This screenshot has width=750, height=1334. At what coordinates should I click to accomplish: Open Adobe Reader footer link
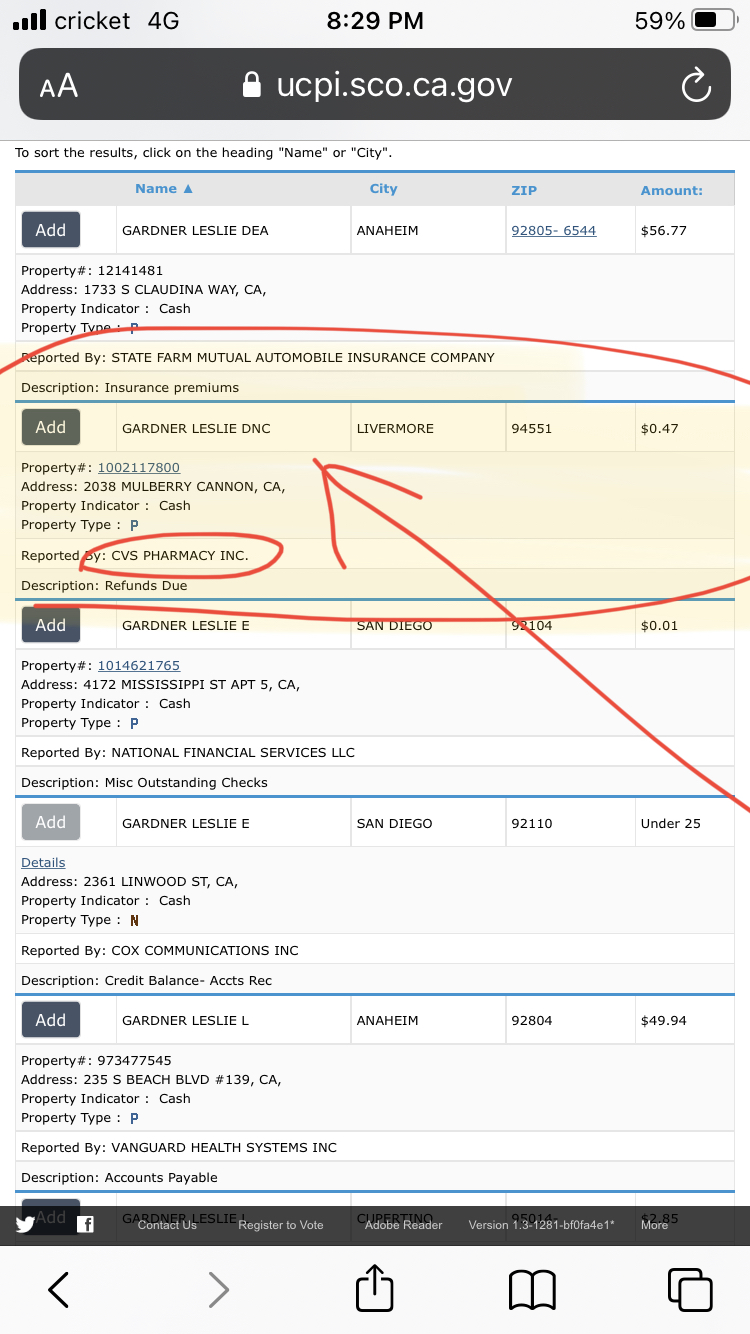coord(404,1225)
